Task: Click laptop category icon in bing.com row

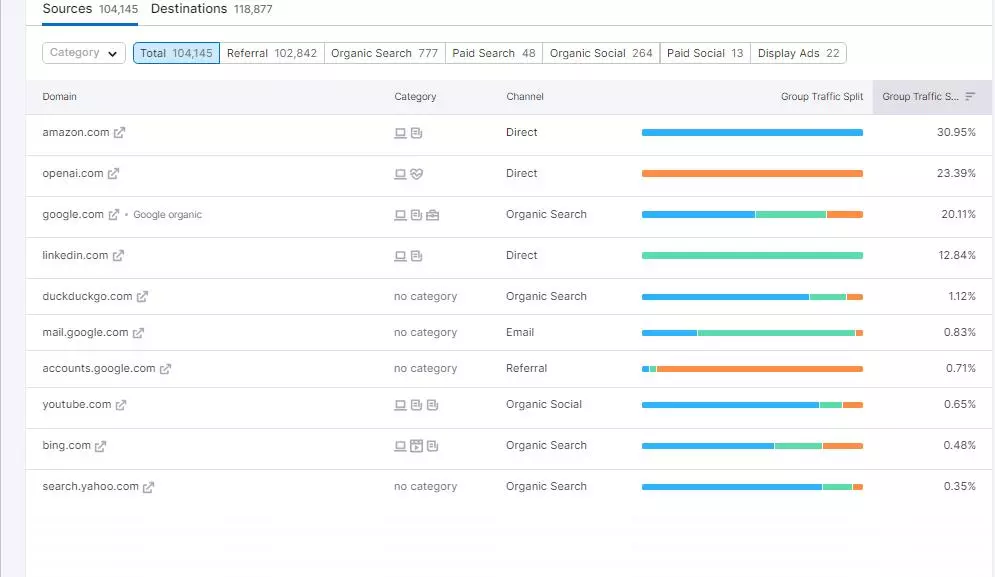Action: pyautogui.click(x=400, y=446)
